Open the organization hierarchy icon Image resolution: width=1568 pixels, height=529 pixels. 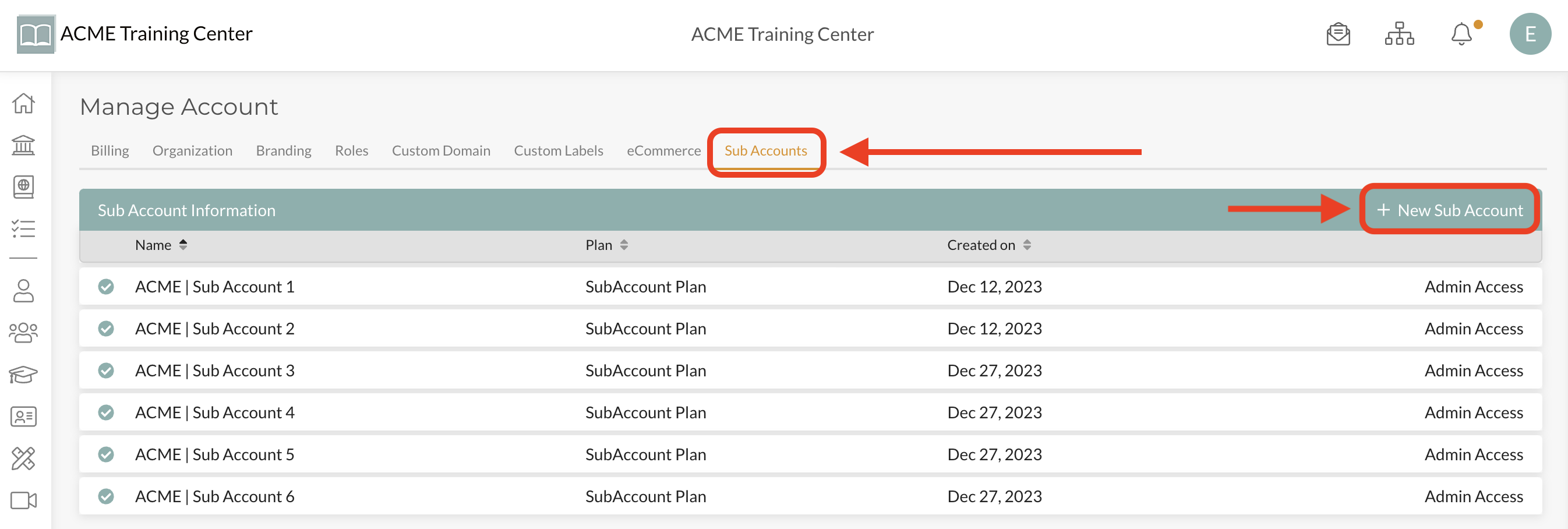point(1399,34)
